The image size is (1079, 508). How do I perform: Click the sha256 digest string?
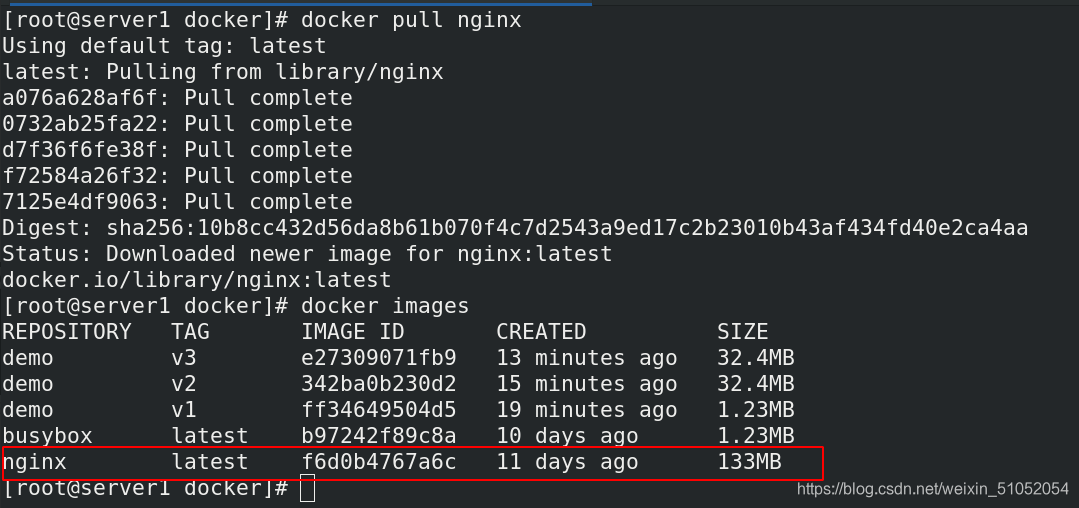567,228
